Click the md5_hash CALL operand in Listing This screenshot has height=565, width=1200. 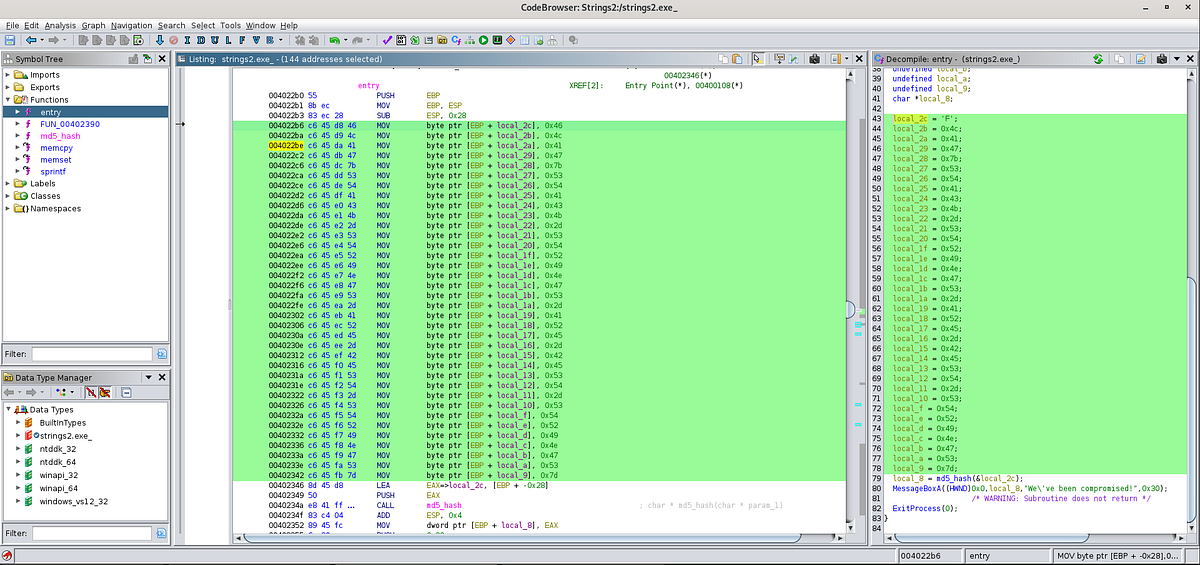442,505
